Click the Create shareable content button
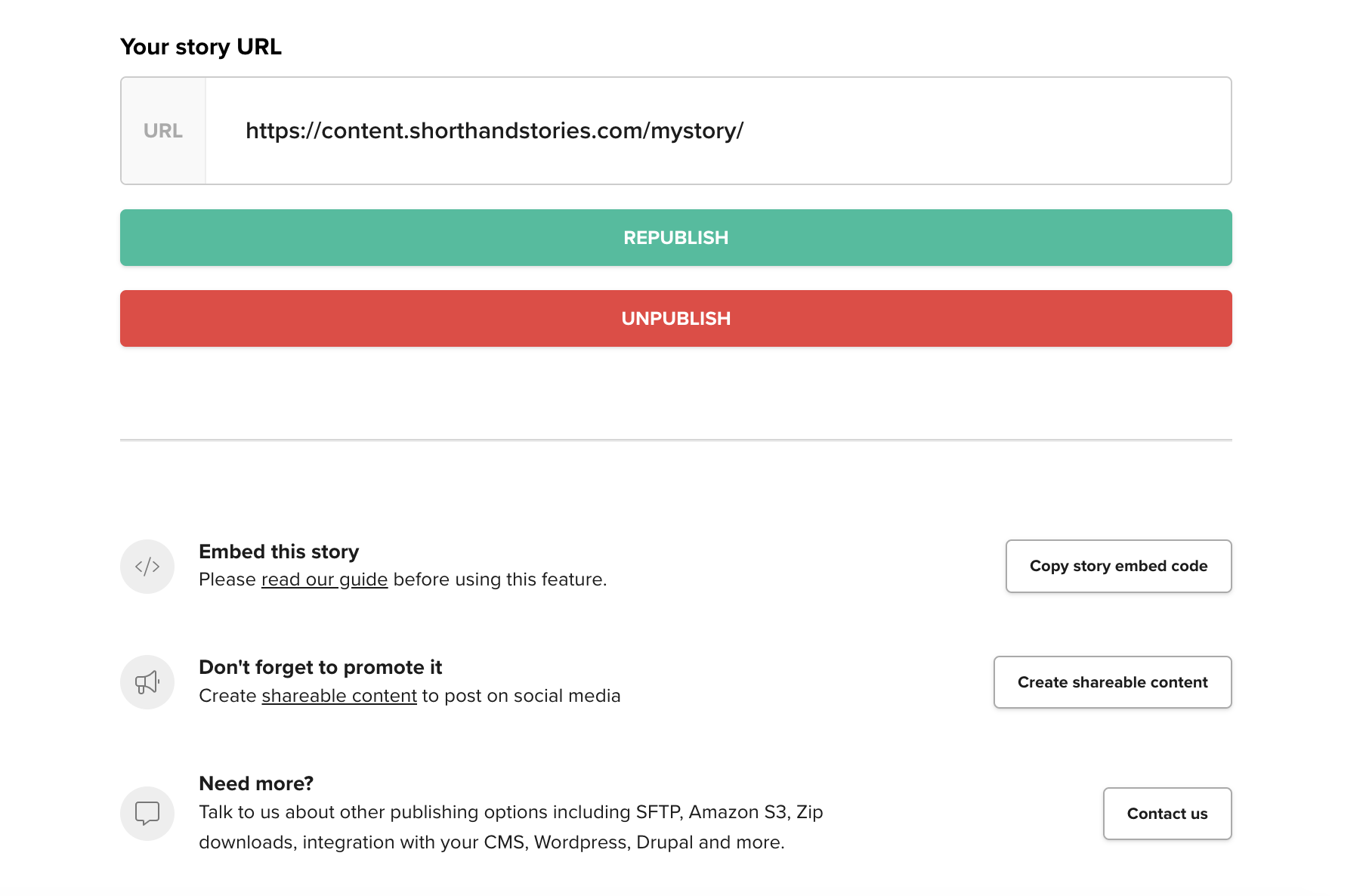The height and width of the screenshot is (896, 1366). pyautogui.click(x=1112, y=682)
